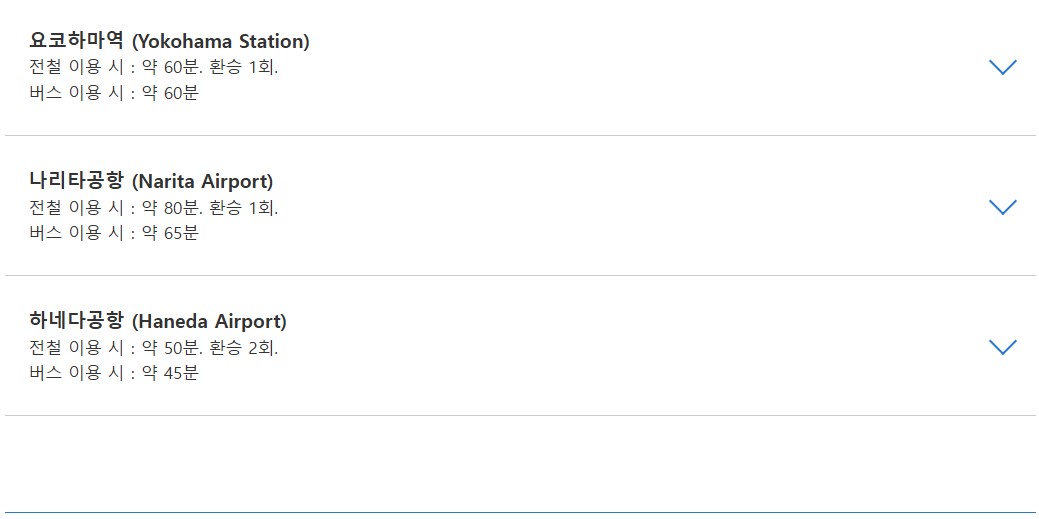Viewport: 1039px width, 519px height.
Task: Click Haneda train info: 약 50분, 환승 2회
Action: coord(154,347)
